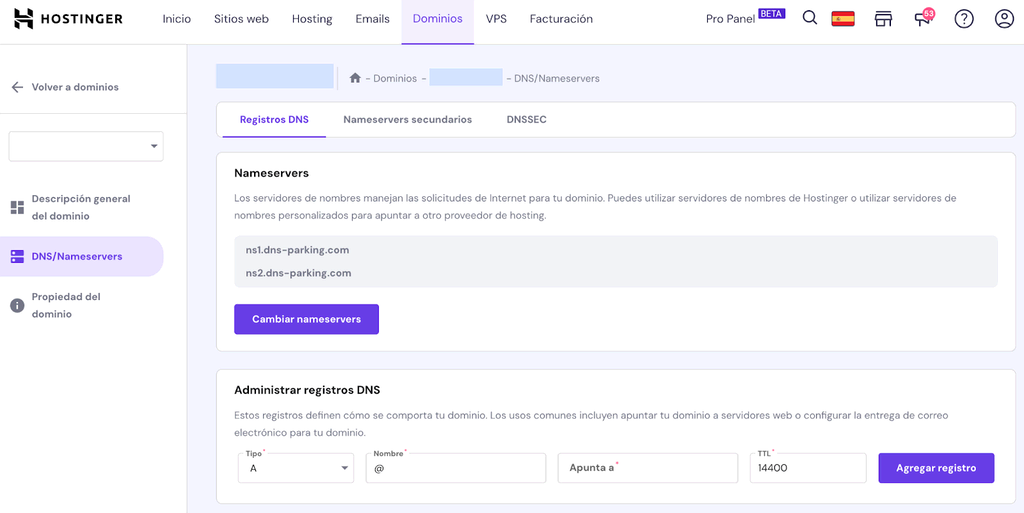Switch to Nameservers secundarios tab
Screen dimensions: 1024x513
click(407, 120)
